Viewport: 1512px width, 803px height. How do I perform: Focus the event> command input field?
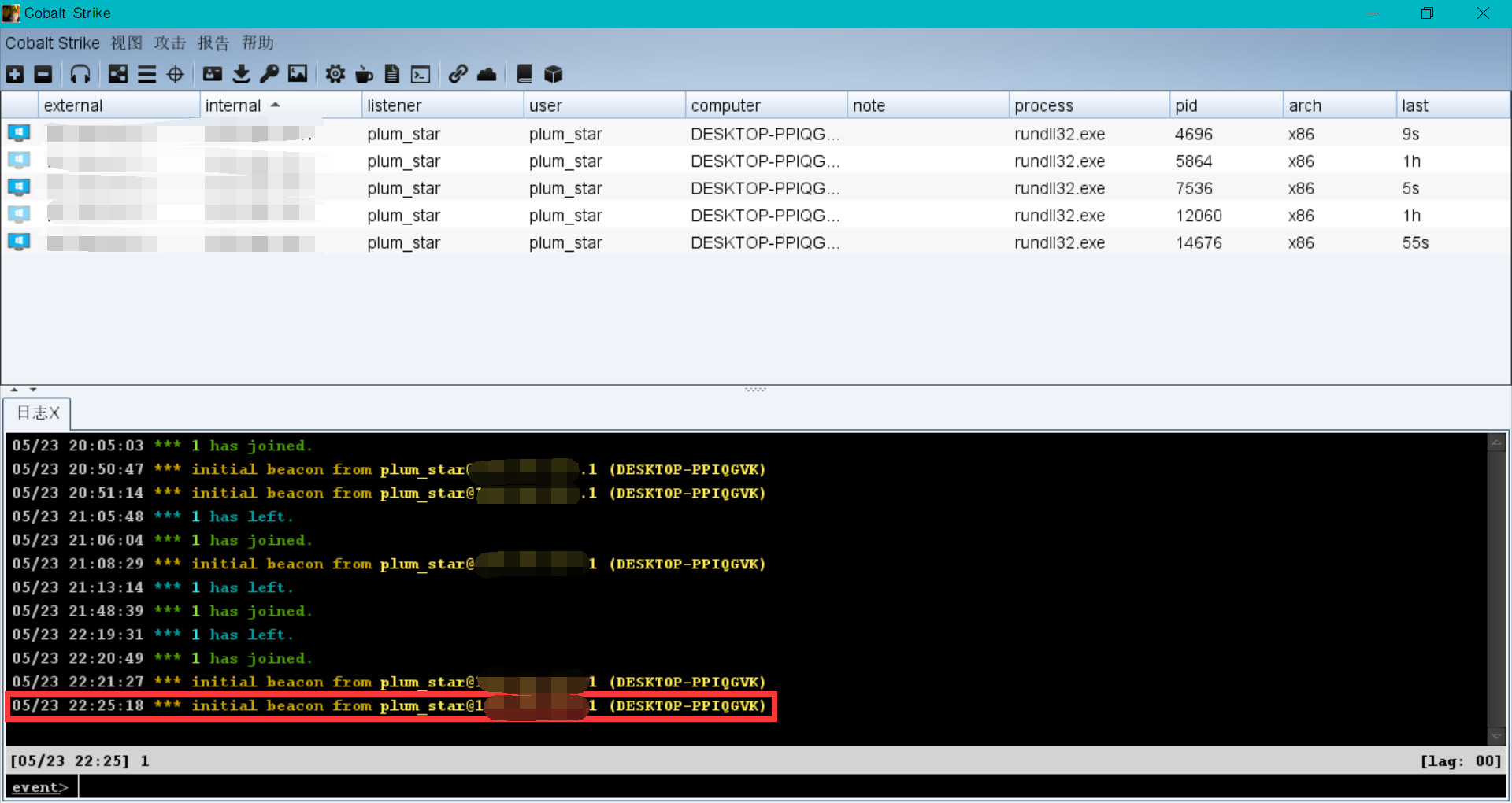(x=792, y=786)
